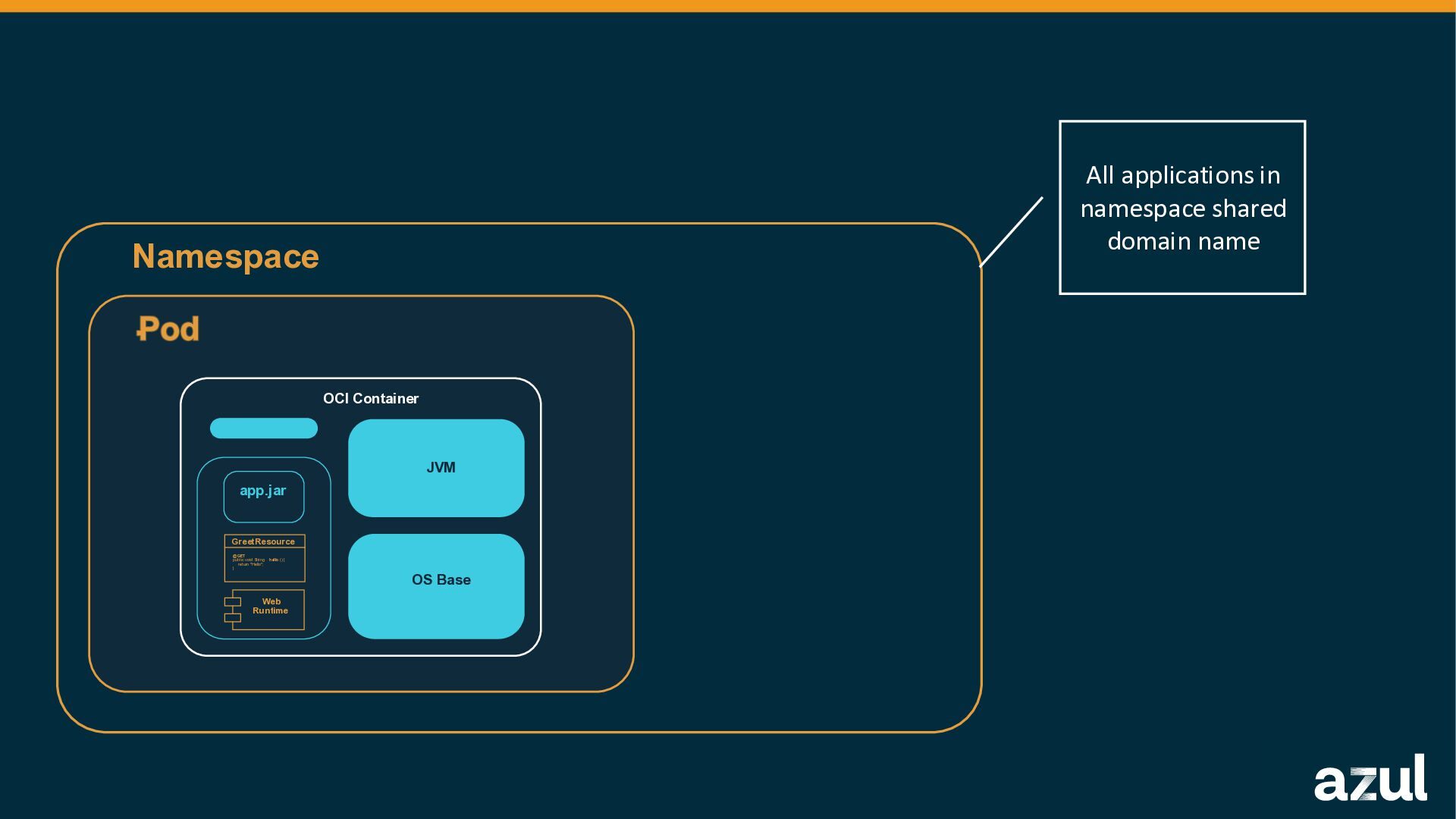Click 'domain name' callout text line
Viewport: 1456px width, 819px height.
point(1182,241)
